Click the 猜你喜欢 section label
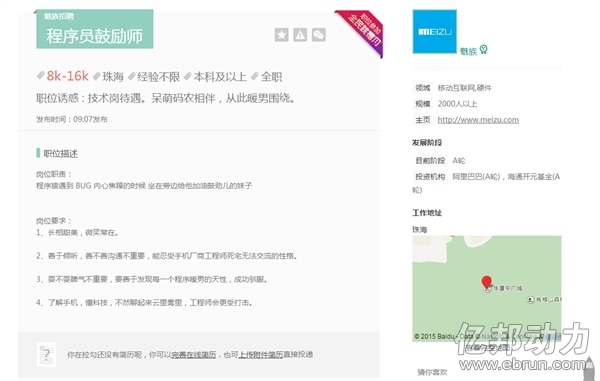Viewport: 600px width, 381px height. click(x=432, y=372)
